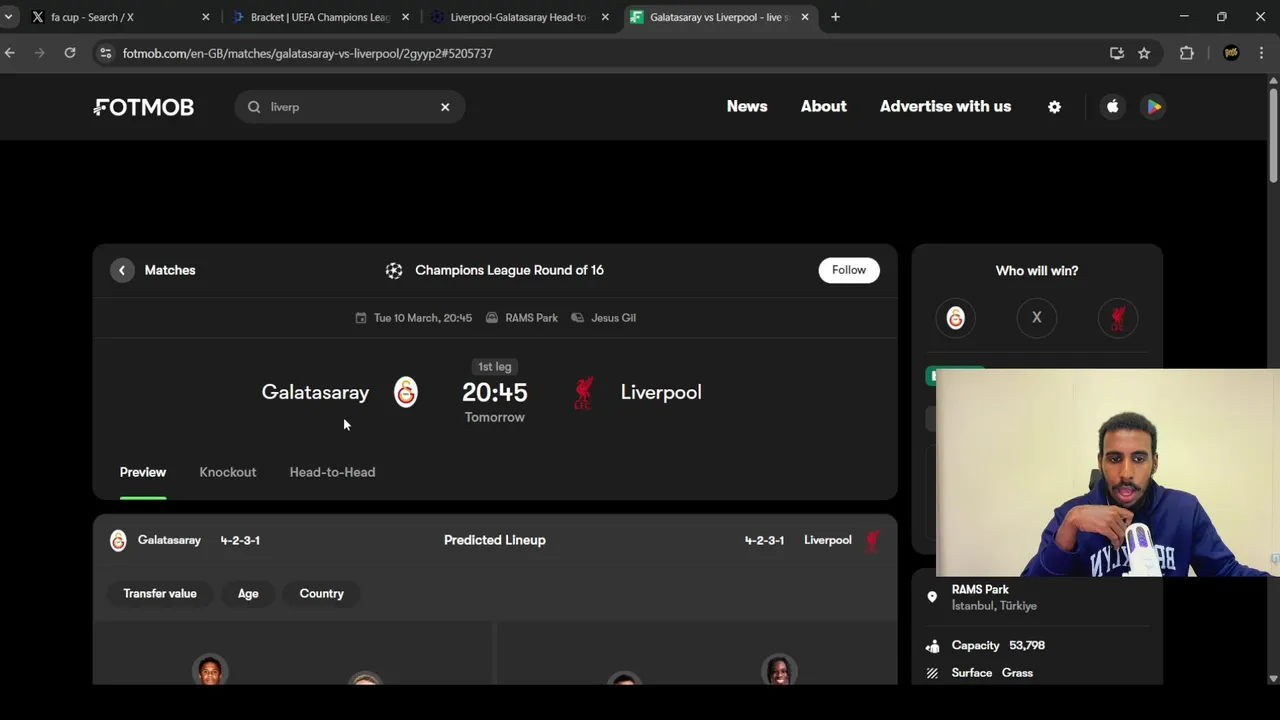1280x720 pixels.
Task: Switch to the Bracket UEFA Champions League tab
Action: coord(320,17)
